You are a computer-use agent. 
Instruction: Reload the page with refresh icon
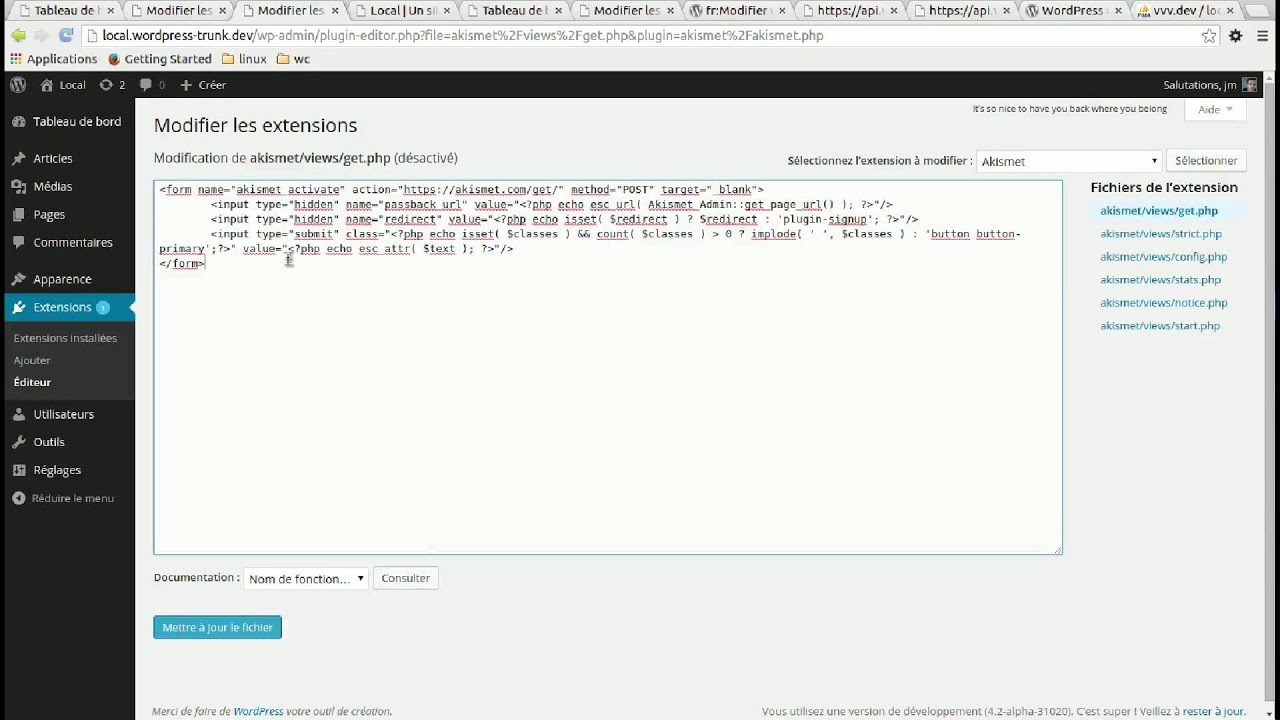[x=66, y=35]
